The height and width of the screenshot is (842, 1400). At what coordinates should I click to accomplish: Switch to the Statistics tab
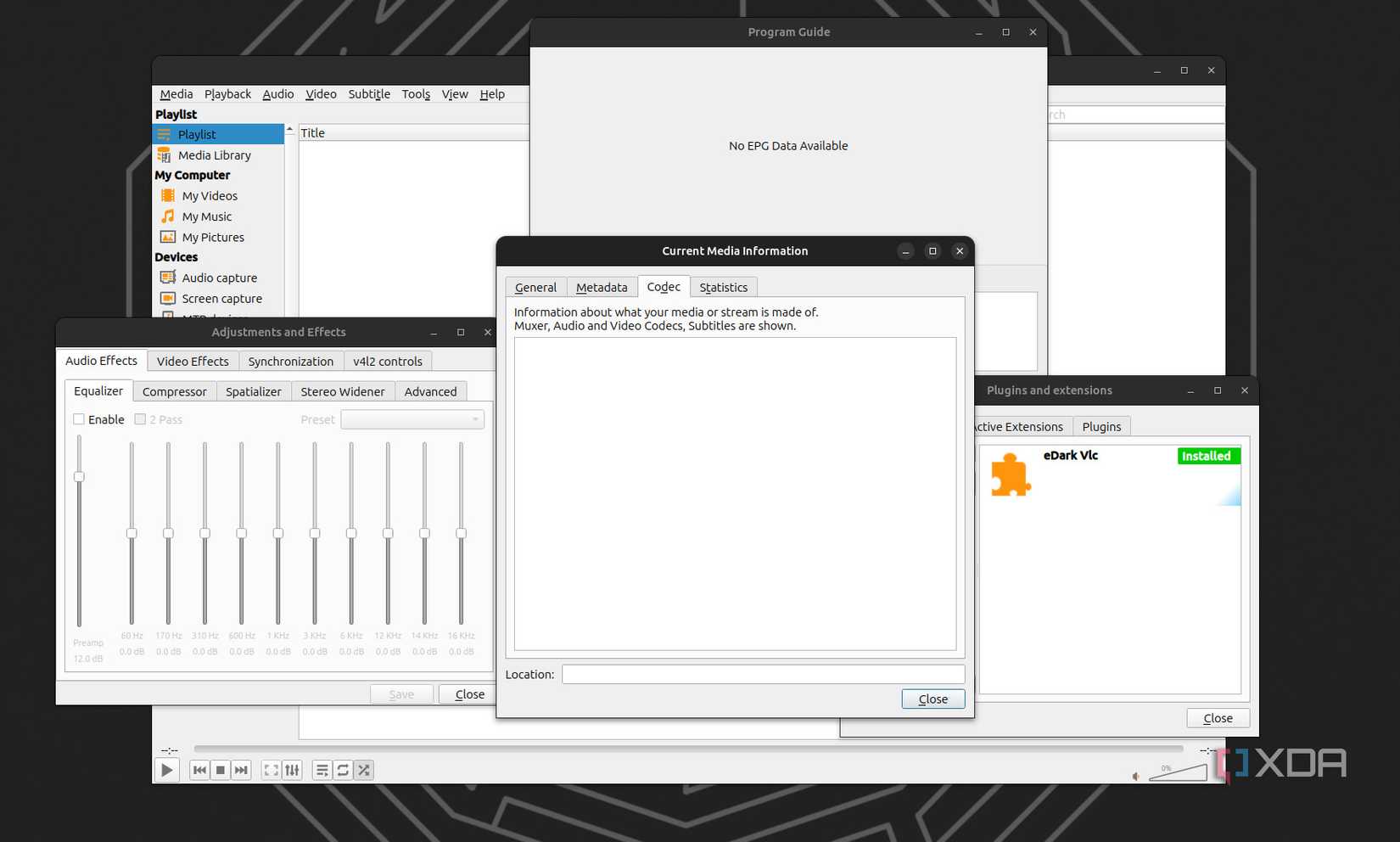pyautogui.click(x=723, y=288)
